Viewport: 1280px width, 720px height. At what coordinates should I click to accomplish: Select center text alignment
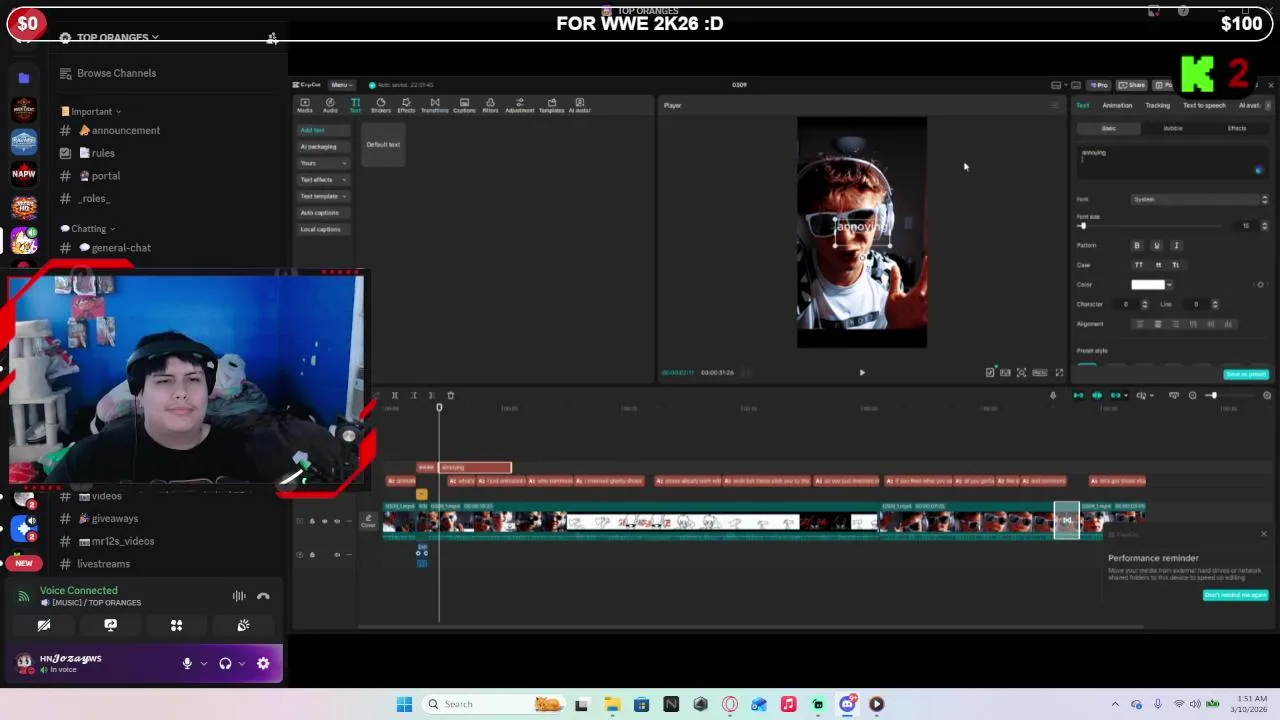(1158, 324)
